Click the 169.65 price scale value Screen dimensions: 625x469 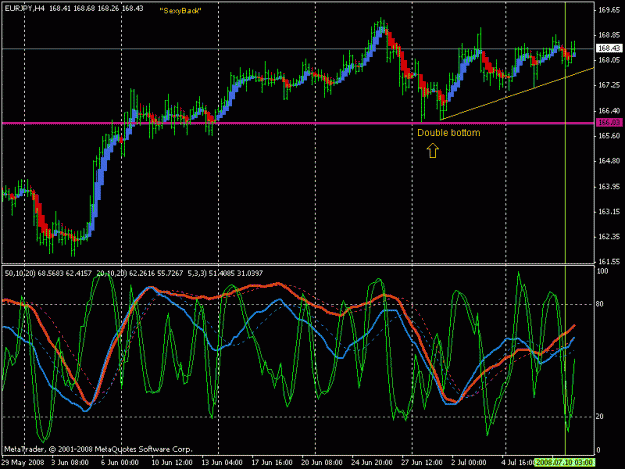[x=609, y=10]
